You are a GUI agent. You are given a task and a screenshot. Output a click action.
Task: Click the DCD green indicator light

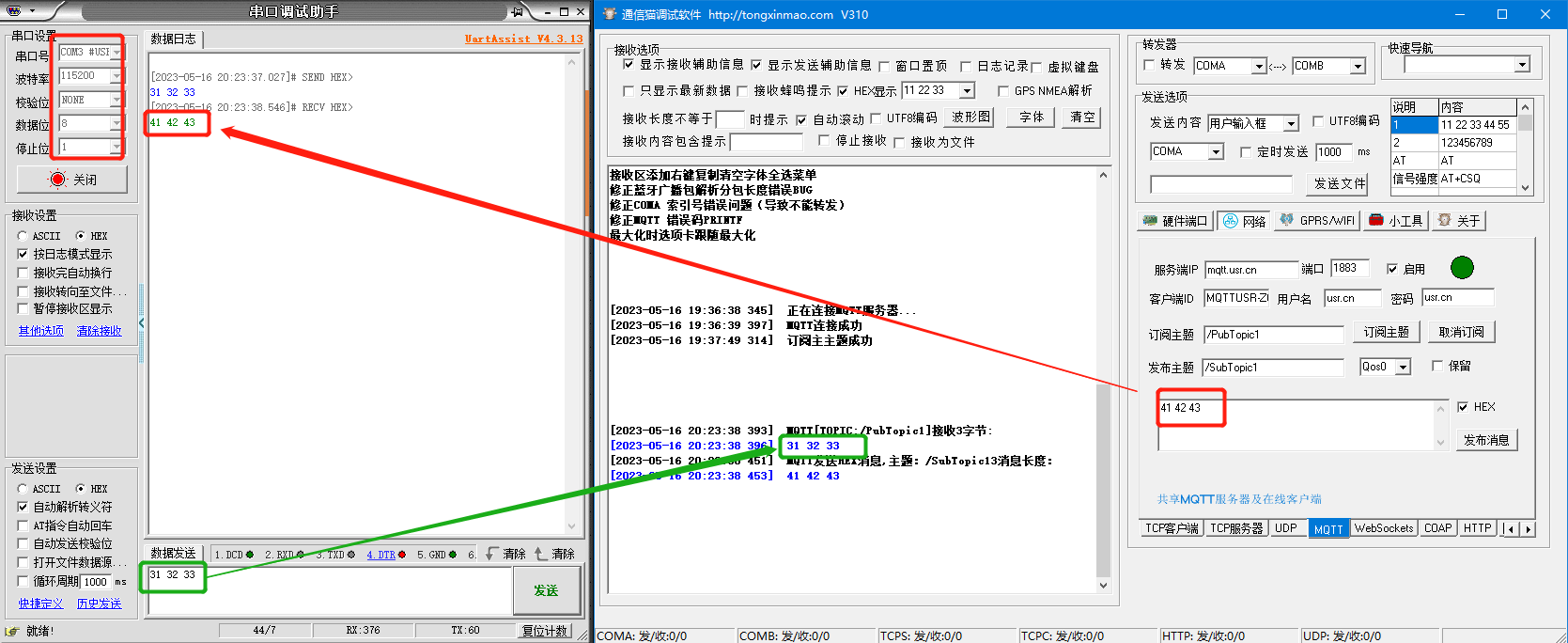(250, 555)
